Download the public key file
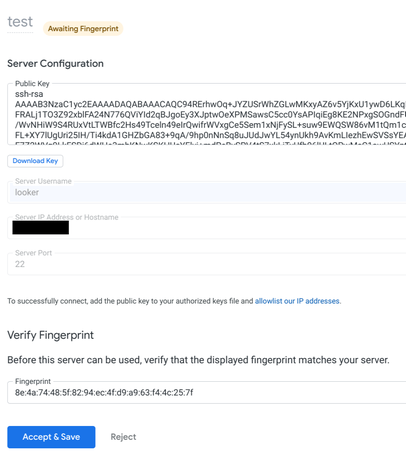The width and height of the screenshot is (406, 461). click(x=35, y=161)
